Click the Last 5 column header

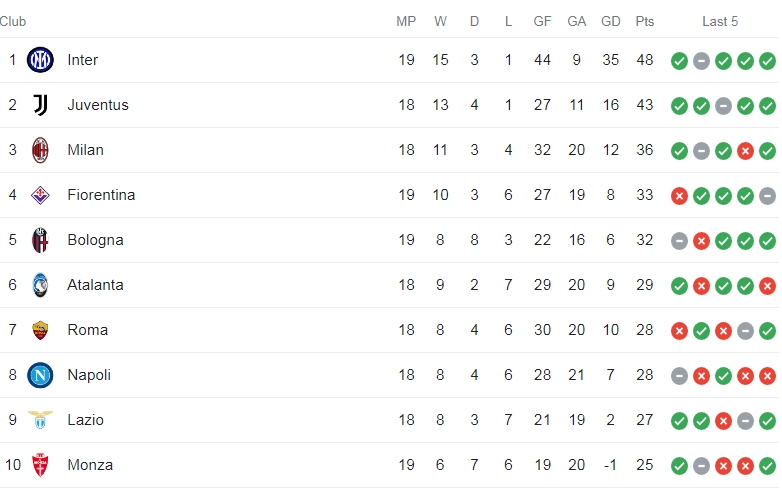(720, 21)
